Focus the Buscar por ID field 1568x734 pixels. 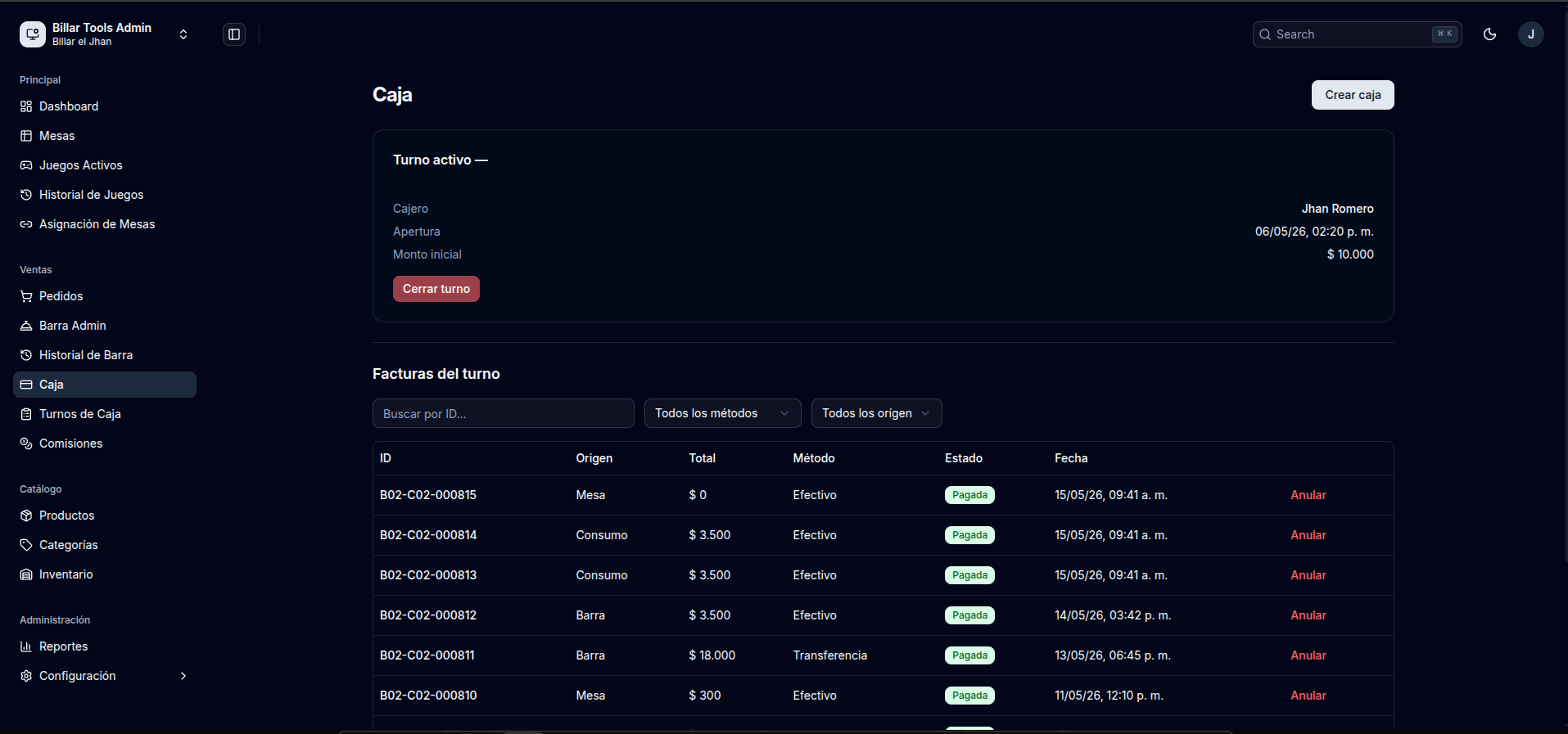[504, 413]
